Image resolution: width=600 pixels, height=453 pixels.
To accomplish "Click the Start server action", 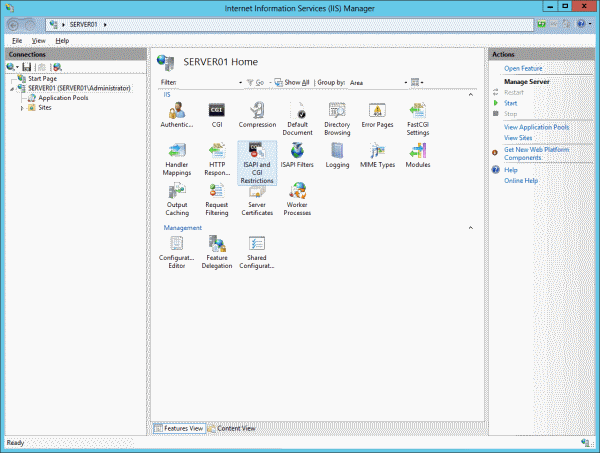I will 510,103.
